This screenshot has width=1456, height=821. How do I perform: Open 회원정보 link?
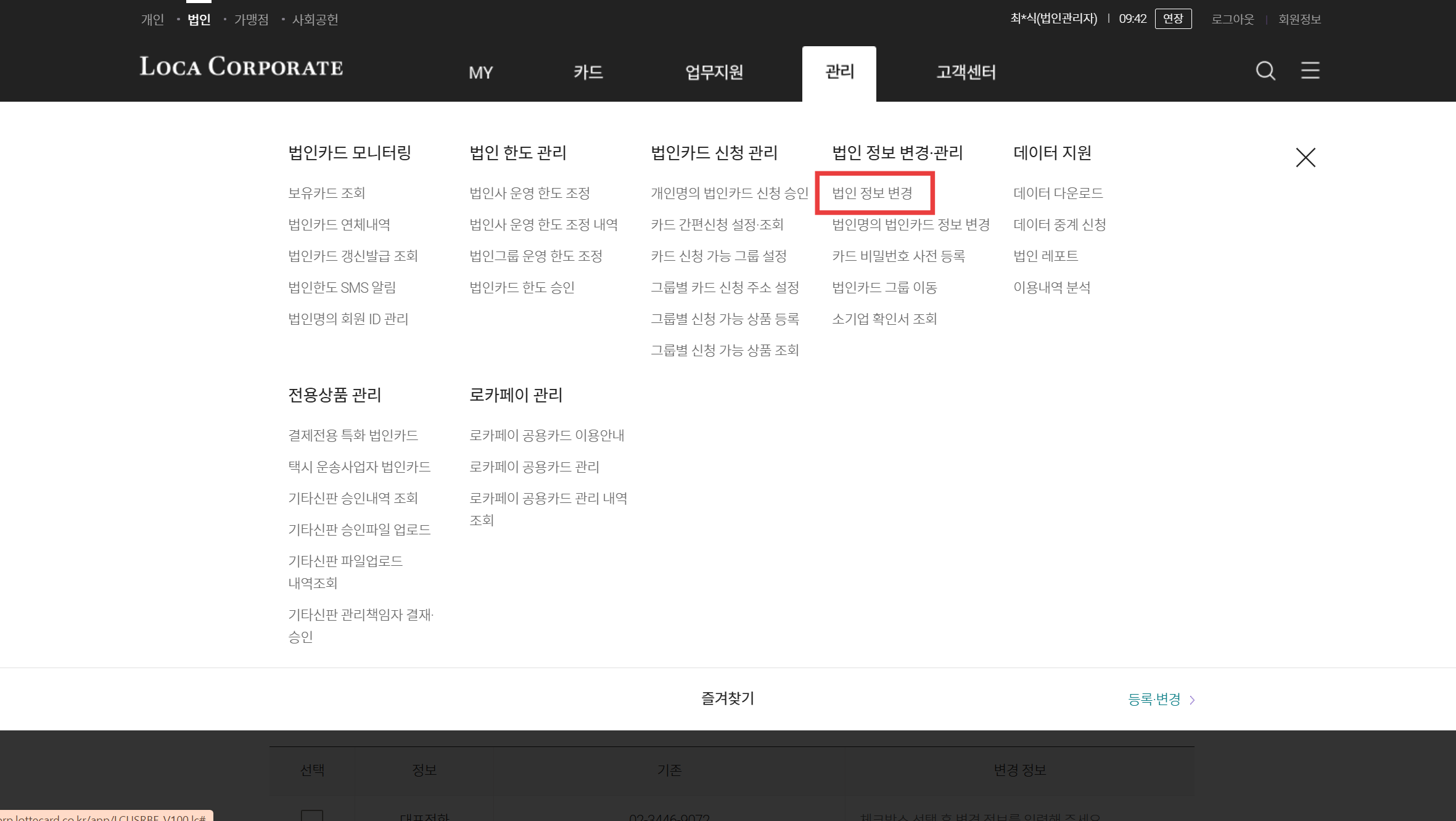point(1299,19)
